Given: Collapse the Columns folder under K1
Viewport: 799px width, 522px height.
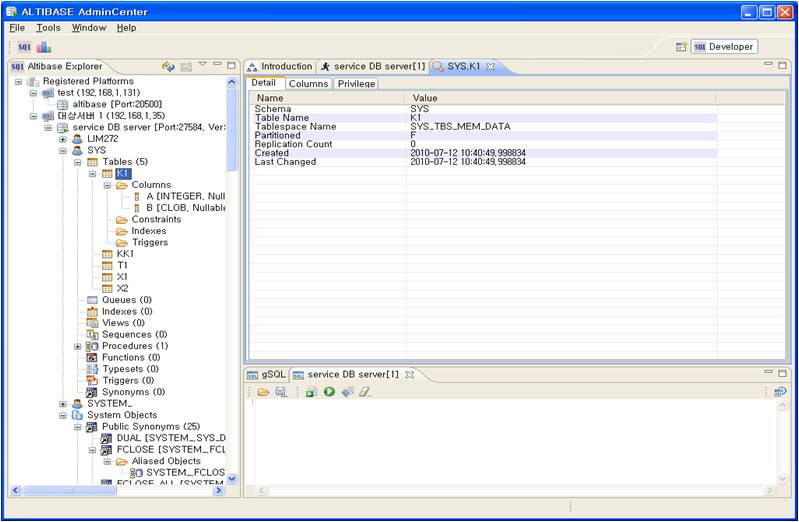Looking at the screenshot, I should (x=107, y=186).
